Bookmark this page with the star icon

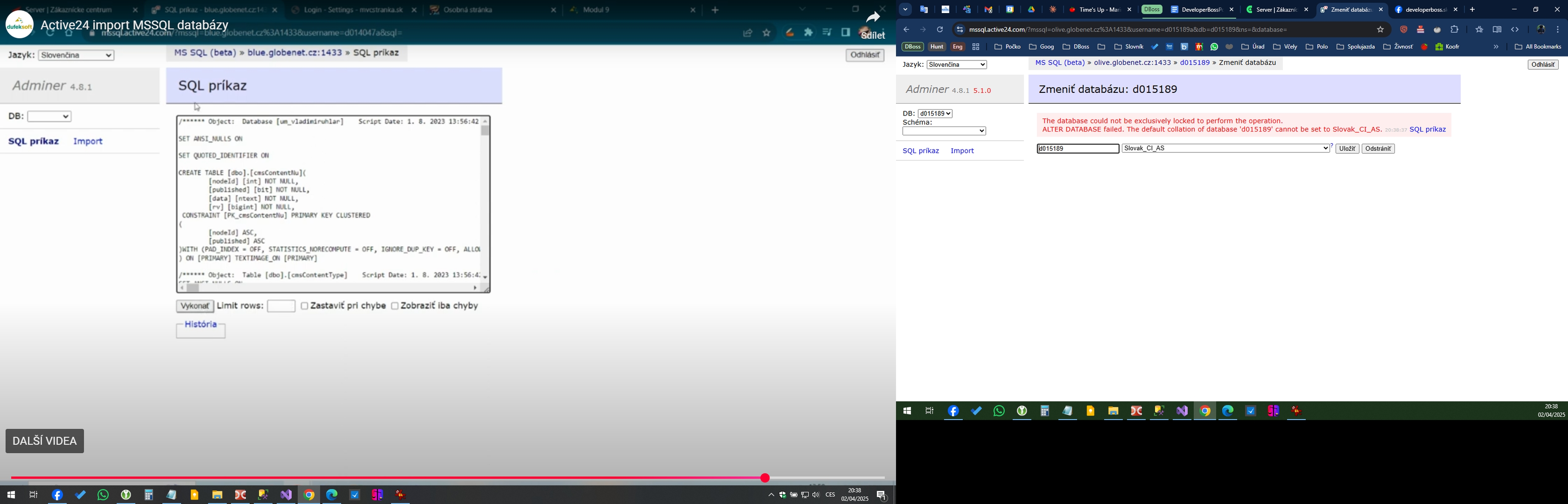tap(1380, 29)
